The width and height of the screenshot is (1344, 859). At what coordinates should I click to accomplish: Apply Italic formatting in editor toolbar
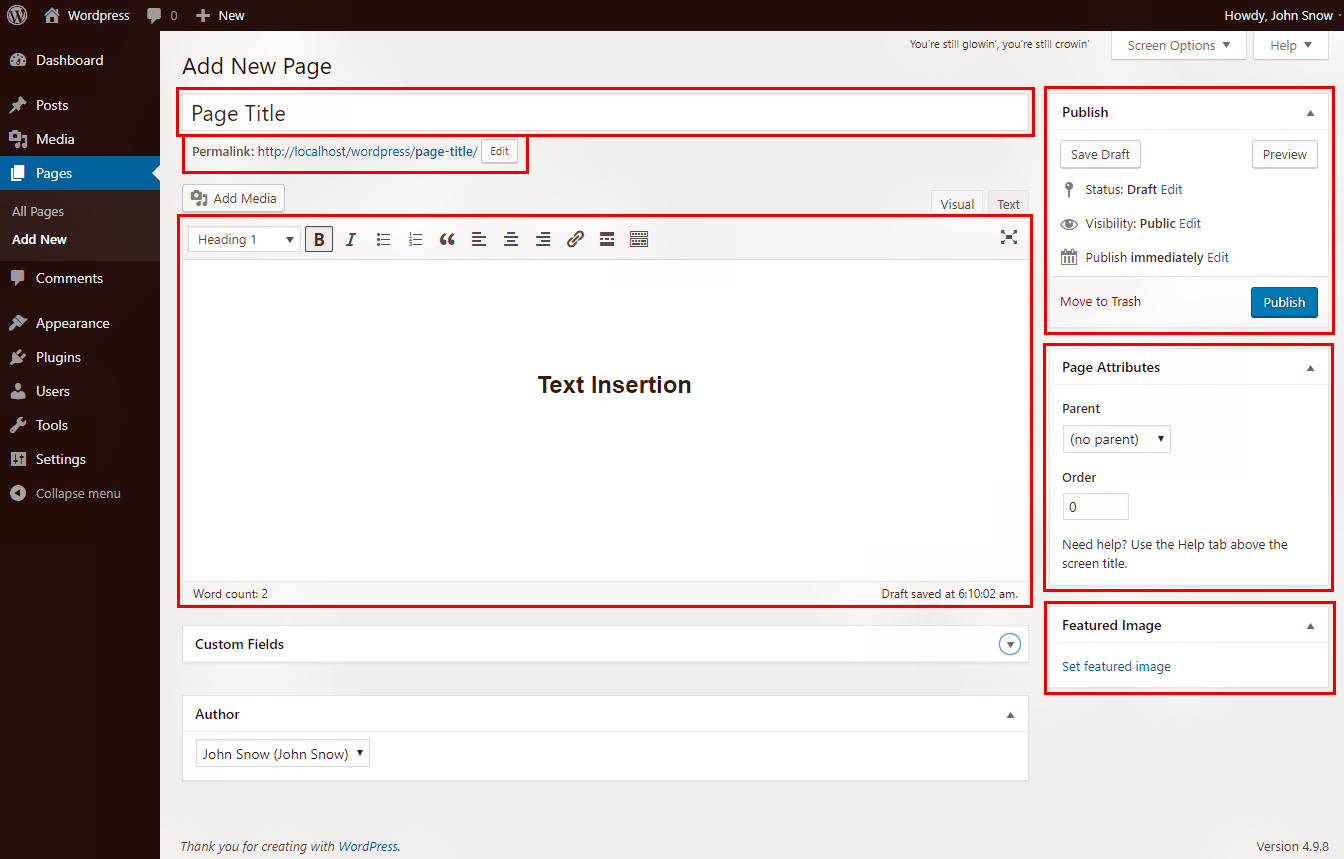(x=351, y=239)
